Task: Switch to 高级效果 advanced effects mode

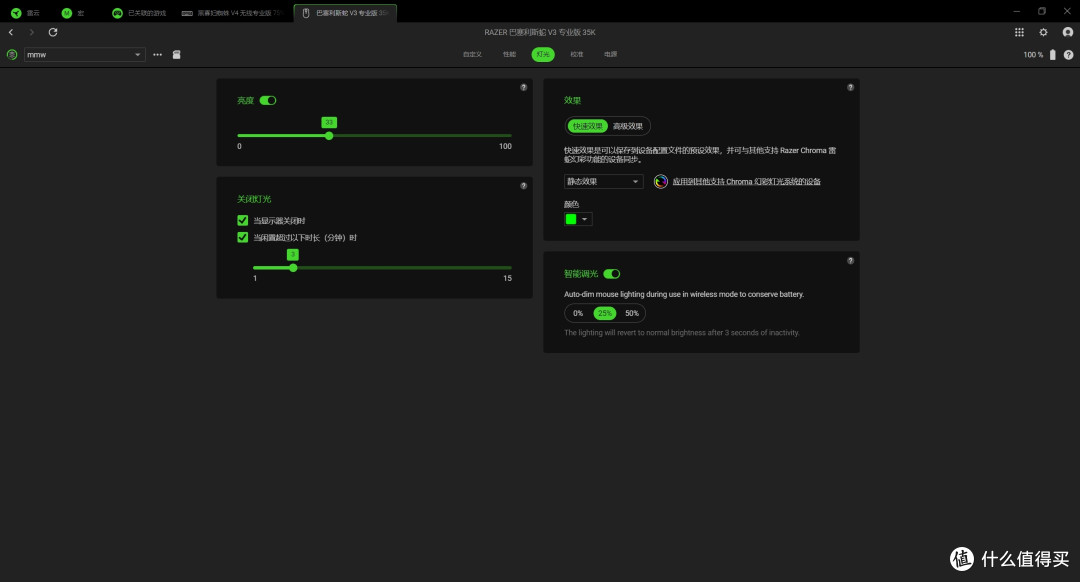Action: [x=627, y=126]
